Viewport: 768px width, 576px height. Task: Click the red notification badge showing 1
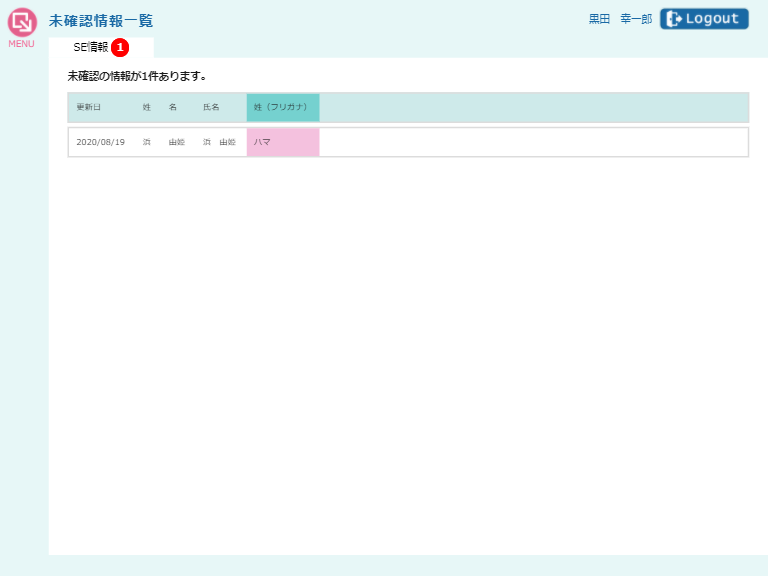[120, 47]
